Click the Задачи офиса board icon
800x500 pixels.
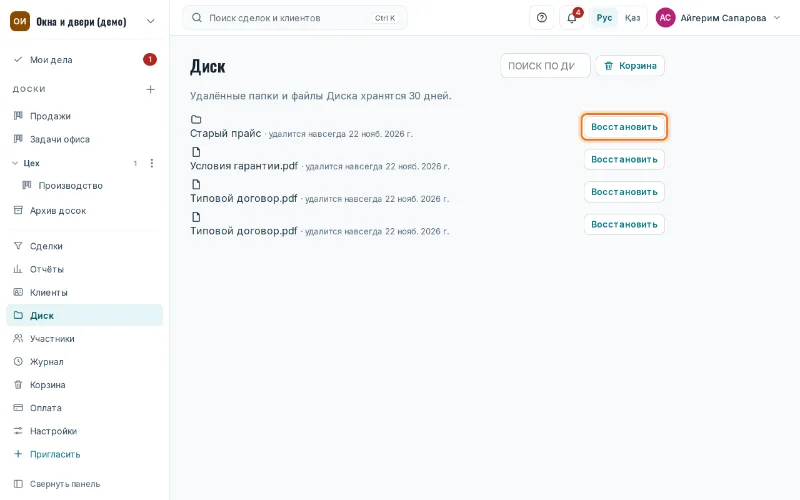tap(18, 139)
